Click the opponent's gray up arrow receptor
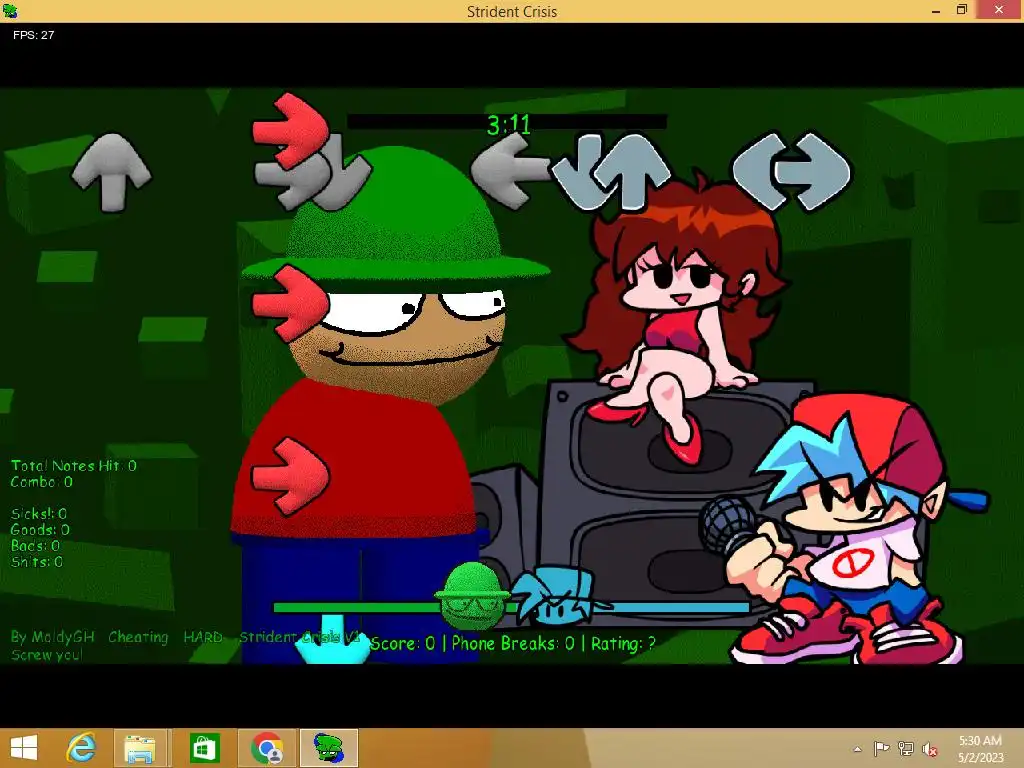Image resolution: width=1024 pixels, height=768 pixels. click(111, 172)
